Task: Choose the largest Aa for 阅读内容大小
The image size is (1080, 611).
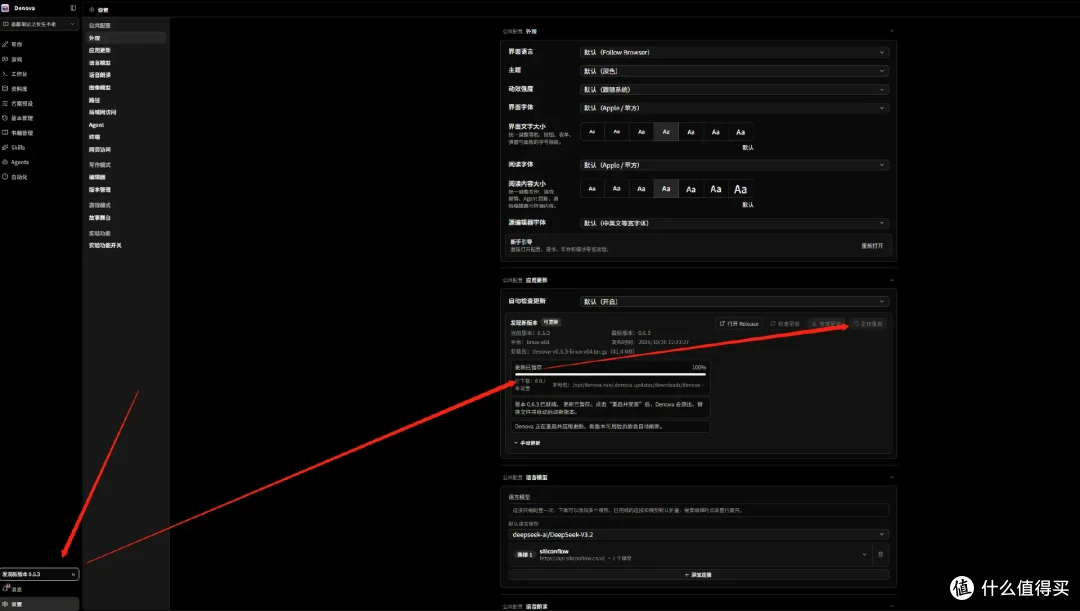Action: click(x=740, y=189)
